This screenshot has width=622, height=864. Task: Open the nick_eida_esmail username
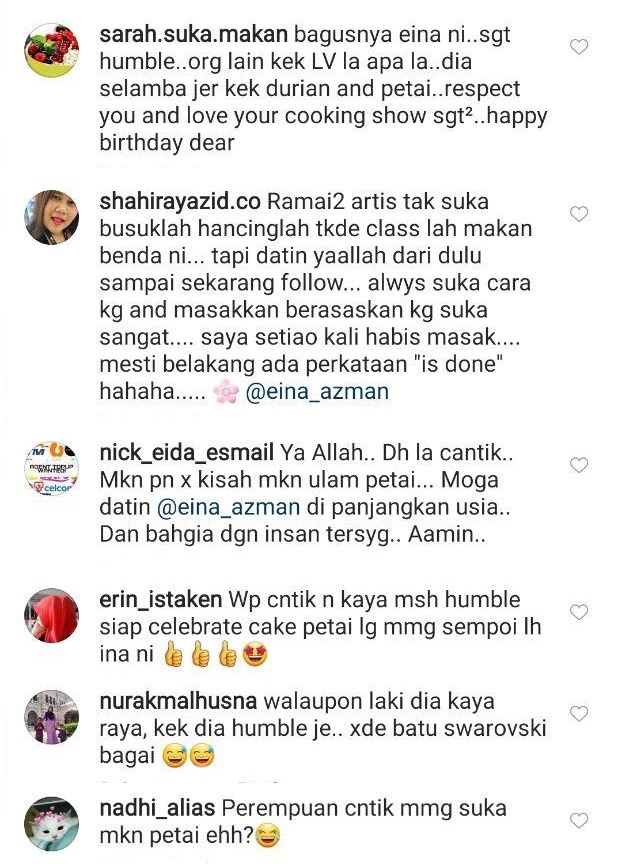click(x=186, y=453)
